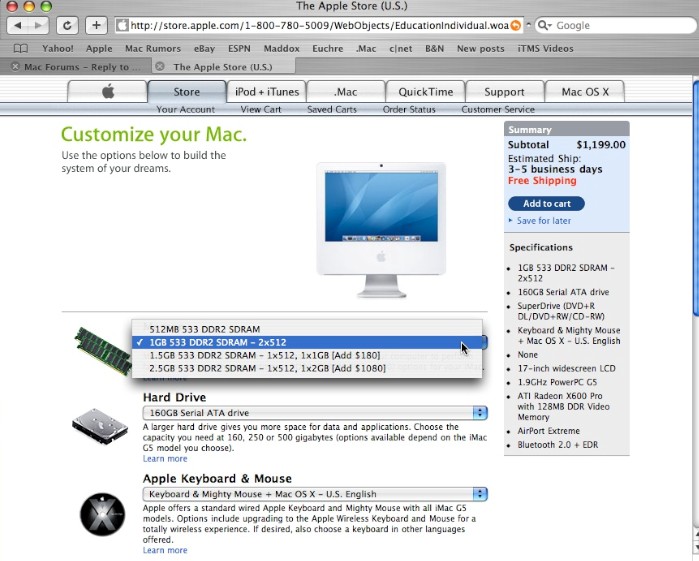Open the Apple bookmark
The height and width of the screenshot is (561, 699).
(99, 48)
